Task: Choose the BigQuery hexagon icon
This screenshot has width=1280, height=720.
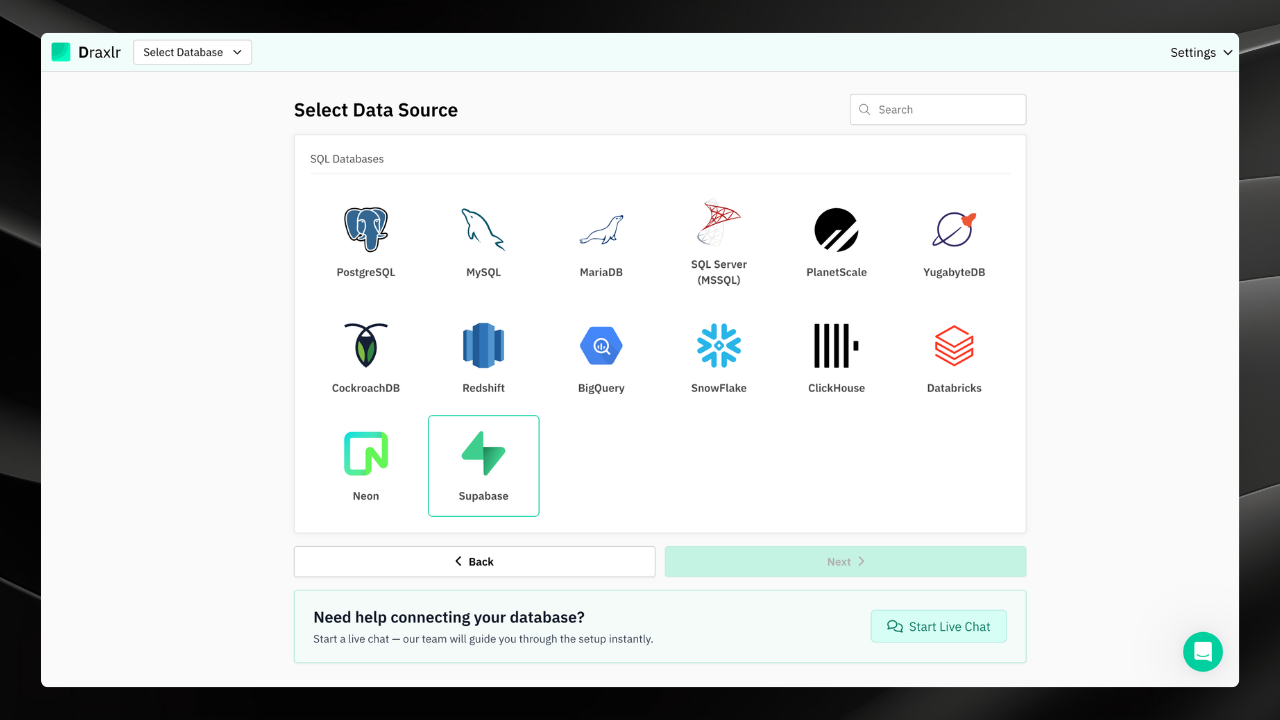Action: pos(601,346)
